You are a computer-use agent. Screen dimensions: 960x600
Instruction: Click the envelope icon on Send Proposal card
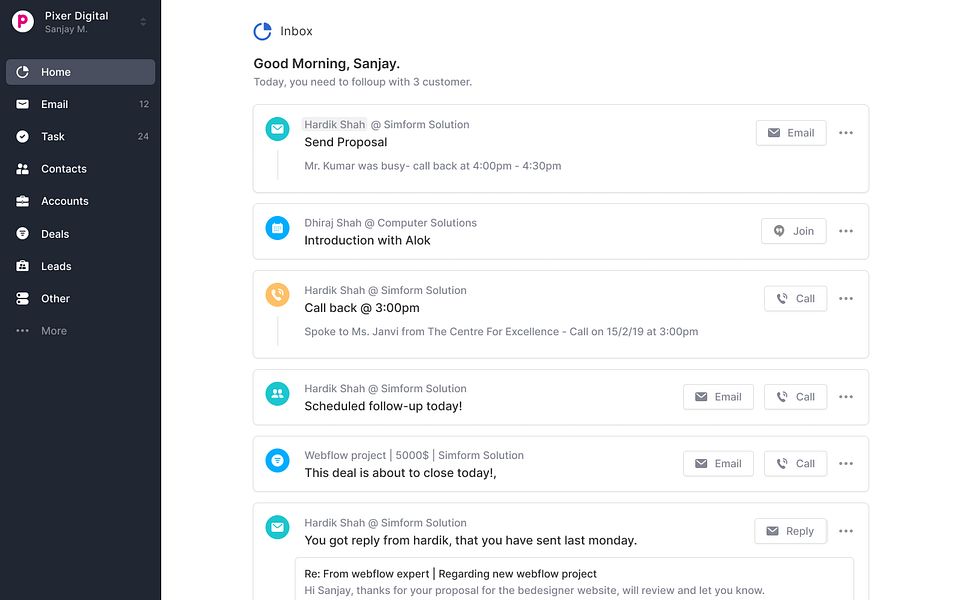click(277, 128)
